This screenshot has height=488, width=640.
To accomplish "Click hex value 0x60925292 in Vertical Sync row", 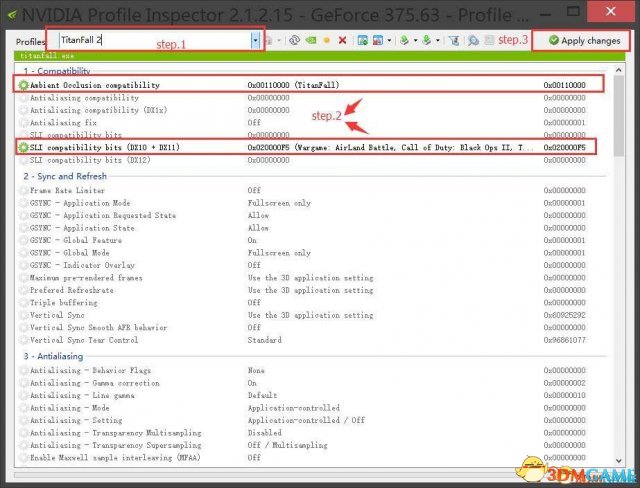I will [564, 315].
